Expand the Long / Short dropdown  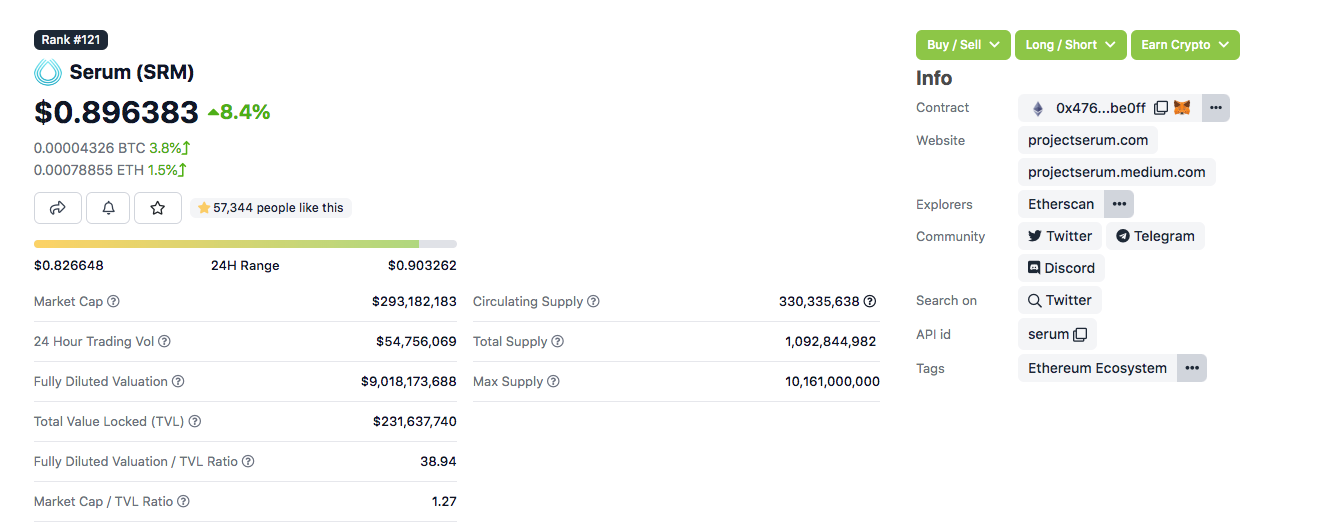1070,45
